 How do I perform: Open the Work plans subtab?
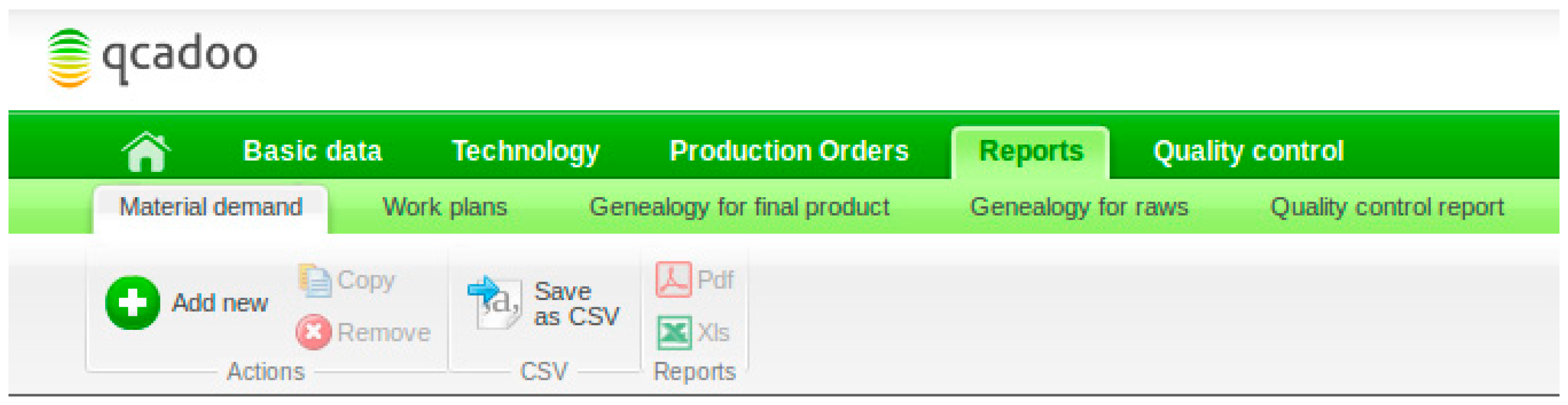(444, 207)
